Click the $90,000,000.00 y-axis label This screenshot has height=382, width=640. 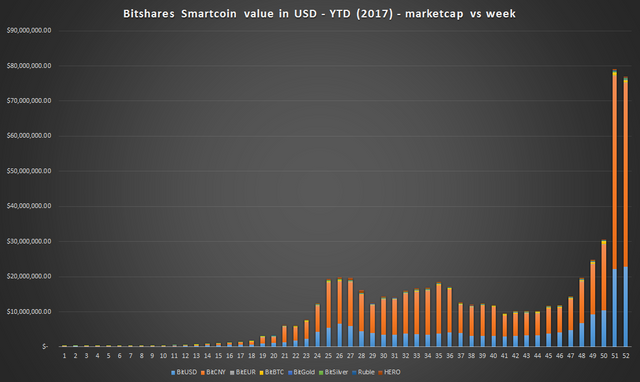coord(29,31)
